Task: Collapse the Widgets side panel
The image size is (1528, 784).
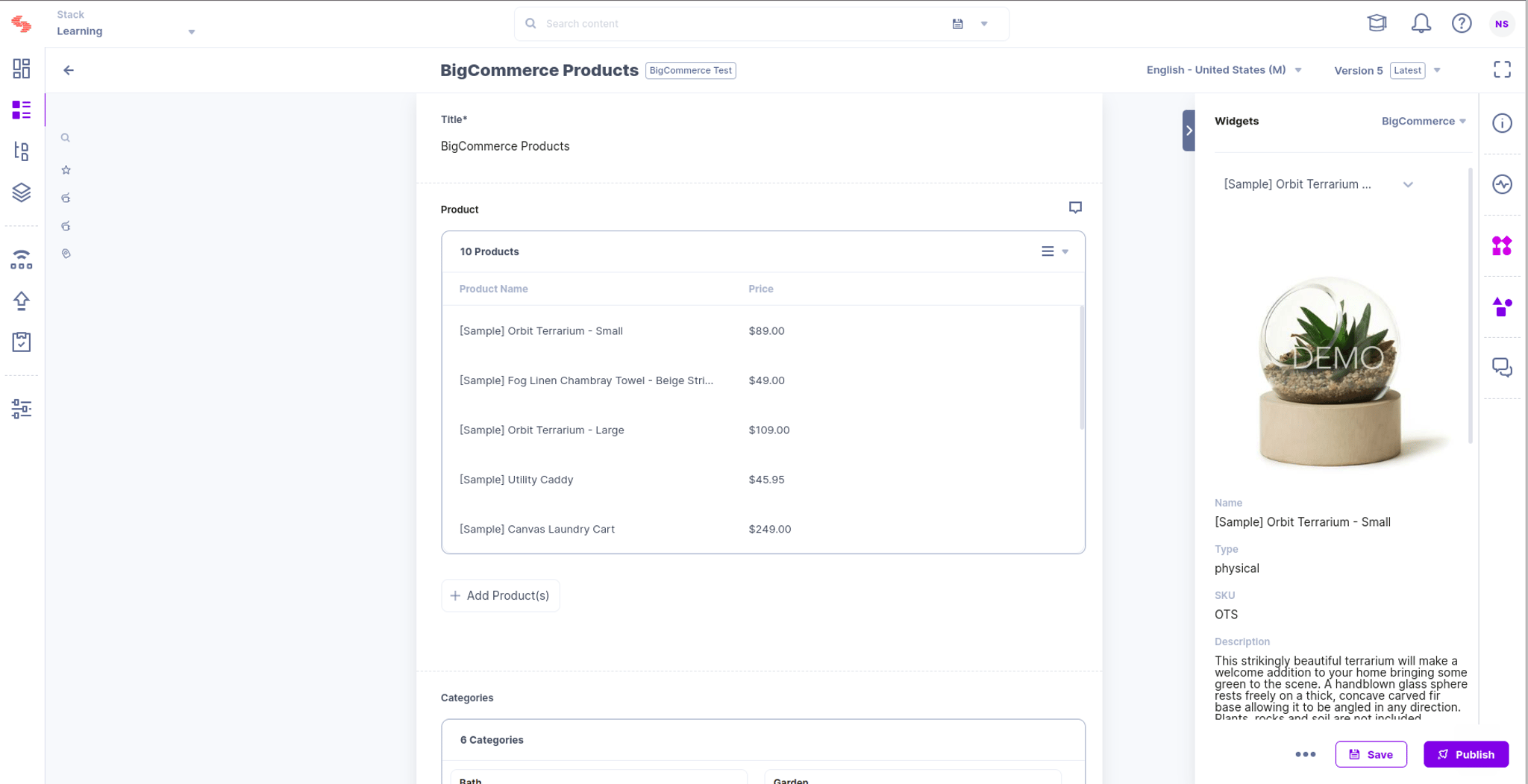Action: point(1189,131)
